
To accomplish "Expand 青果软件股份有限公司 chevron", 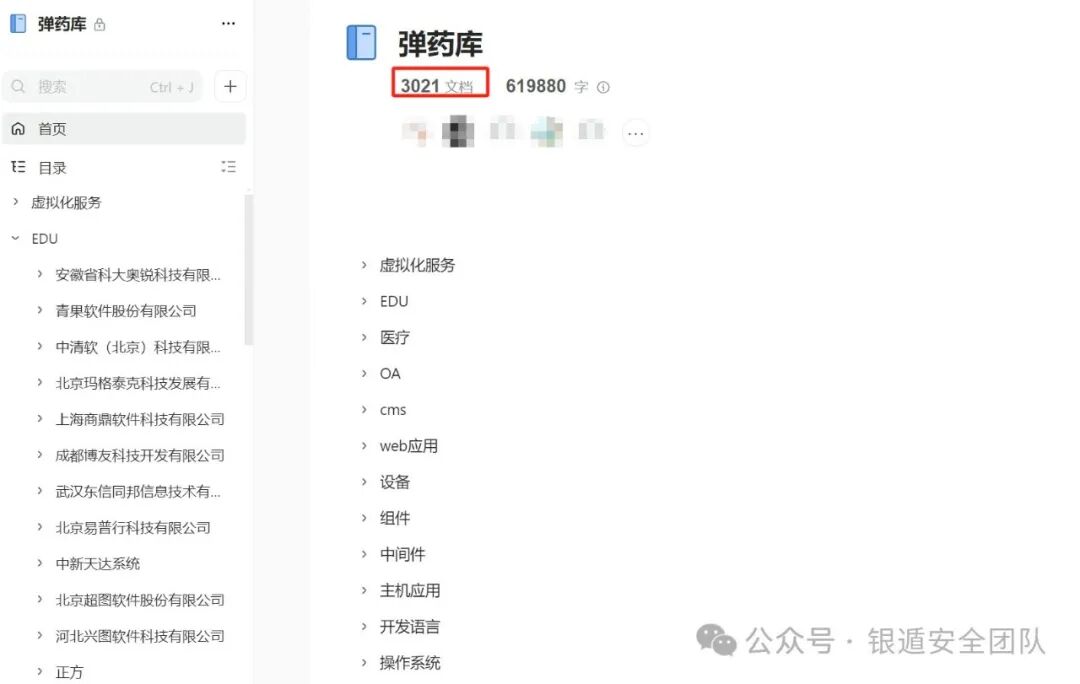I will (40, 311).
